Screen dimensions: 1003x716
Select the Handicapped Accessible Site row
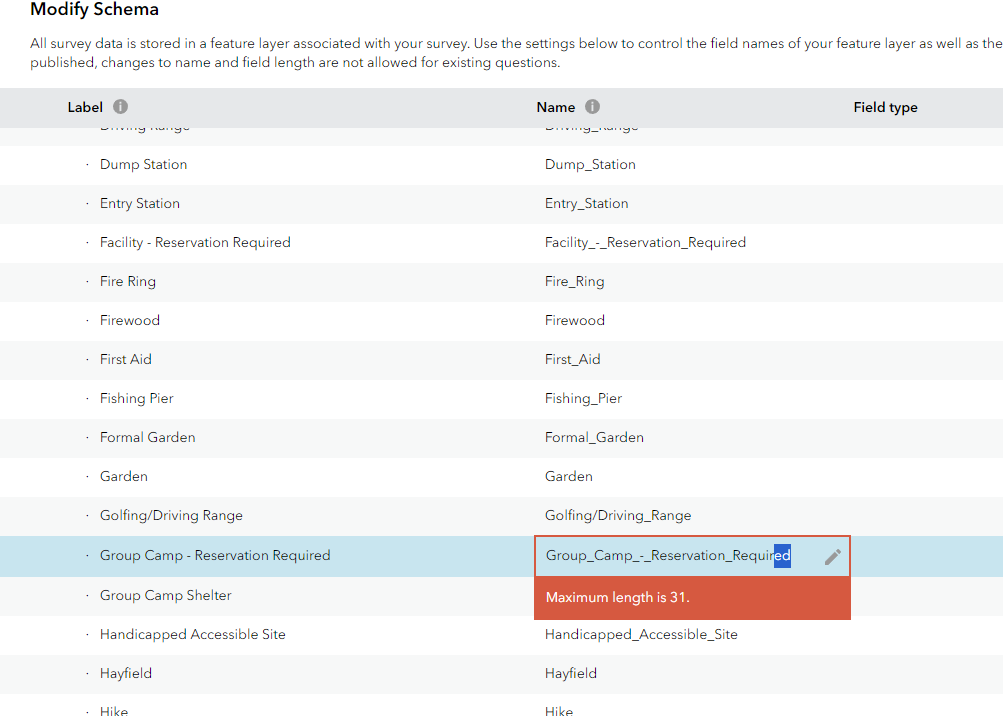pos(193,634)
